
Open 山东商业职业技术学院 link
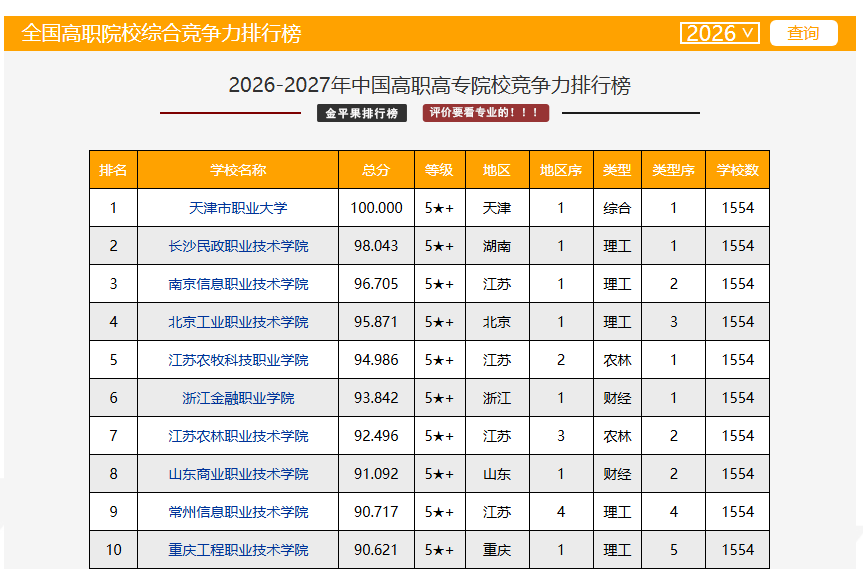pos(238,474)
